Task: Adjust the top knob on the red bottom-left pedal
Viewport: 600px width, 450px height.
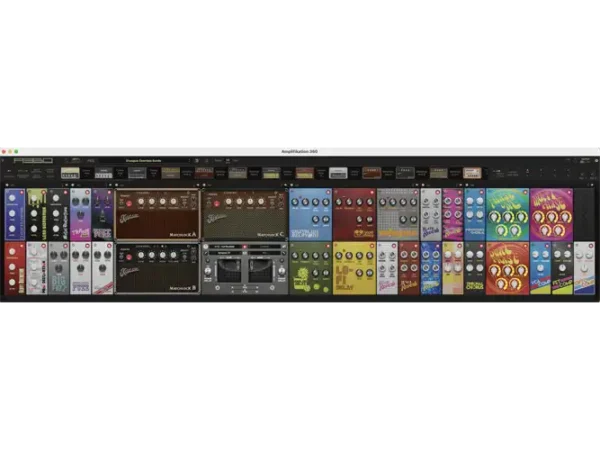Action: pos(12,252)
